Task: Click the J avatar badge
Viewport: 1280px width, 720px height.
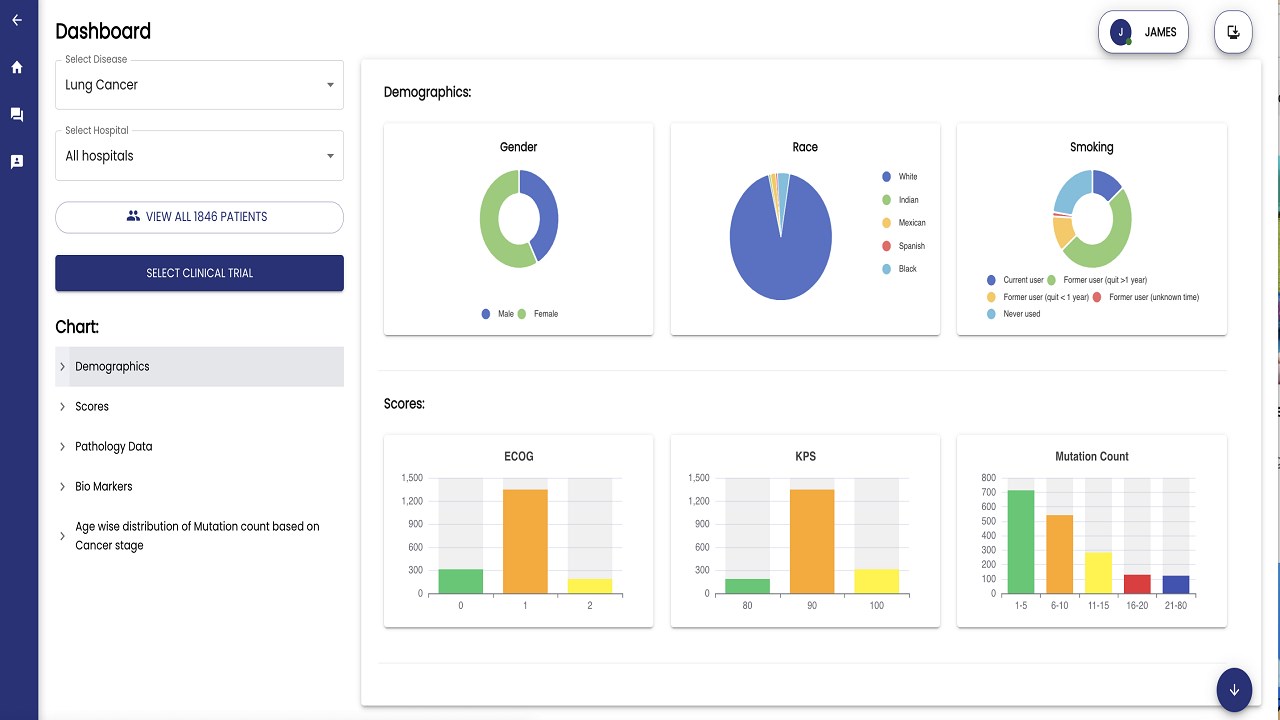Action: coord(1121,32)
